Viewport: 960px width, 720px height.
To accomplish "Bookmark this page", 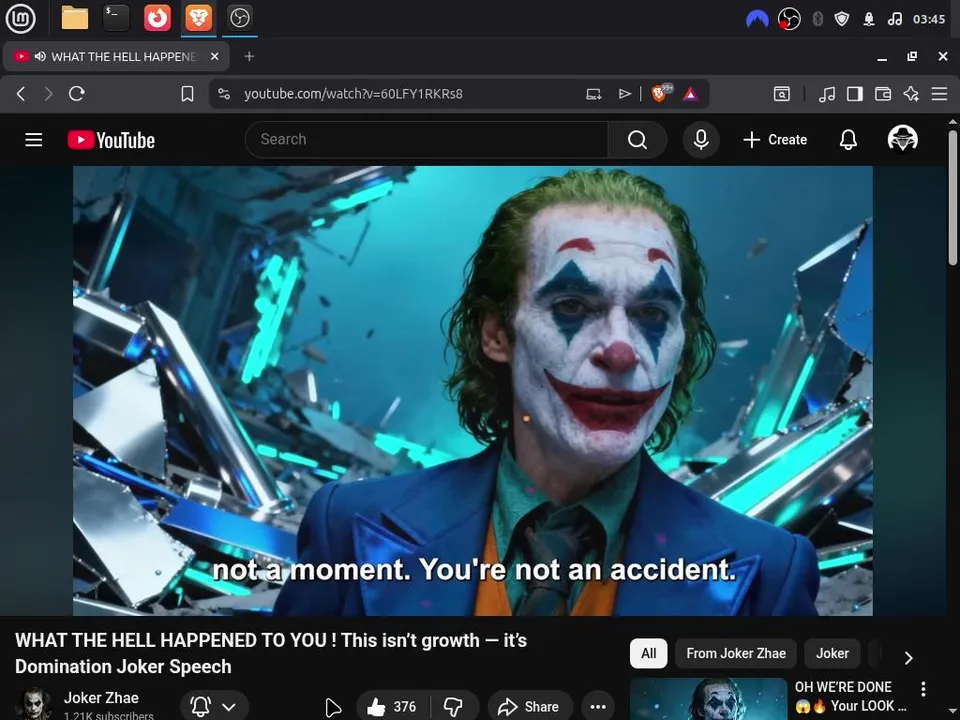I will coord(187,94).
